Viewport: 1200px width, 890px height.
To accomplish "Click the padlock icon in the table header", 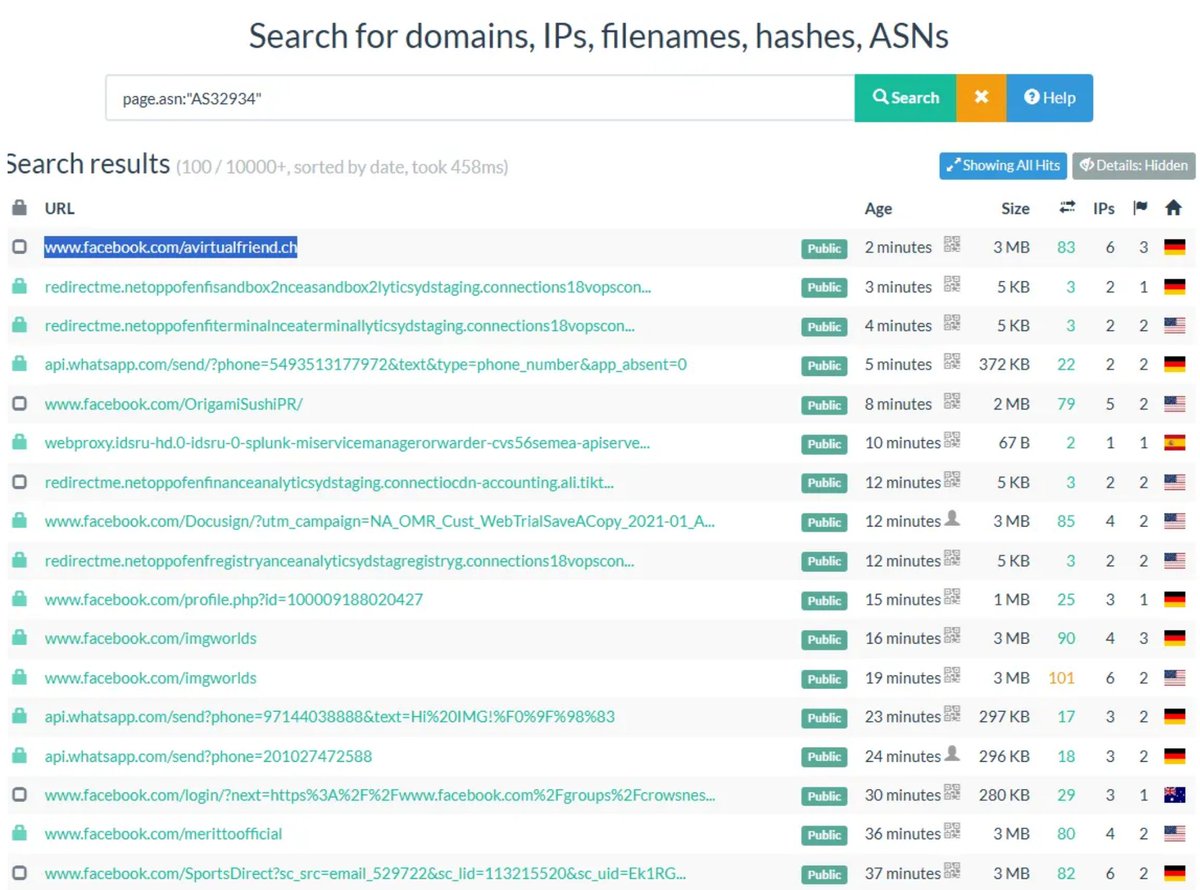I will [x=19, y=208].
